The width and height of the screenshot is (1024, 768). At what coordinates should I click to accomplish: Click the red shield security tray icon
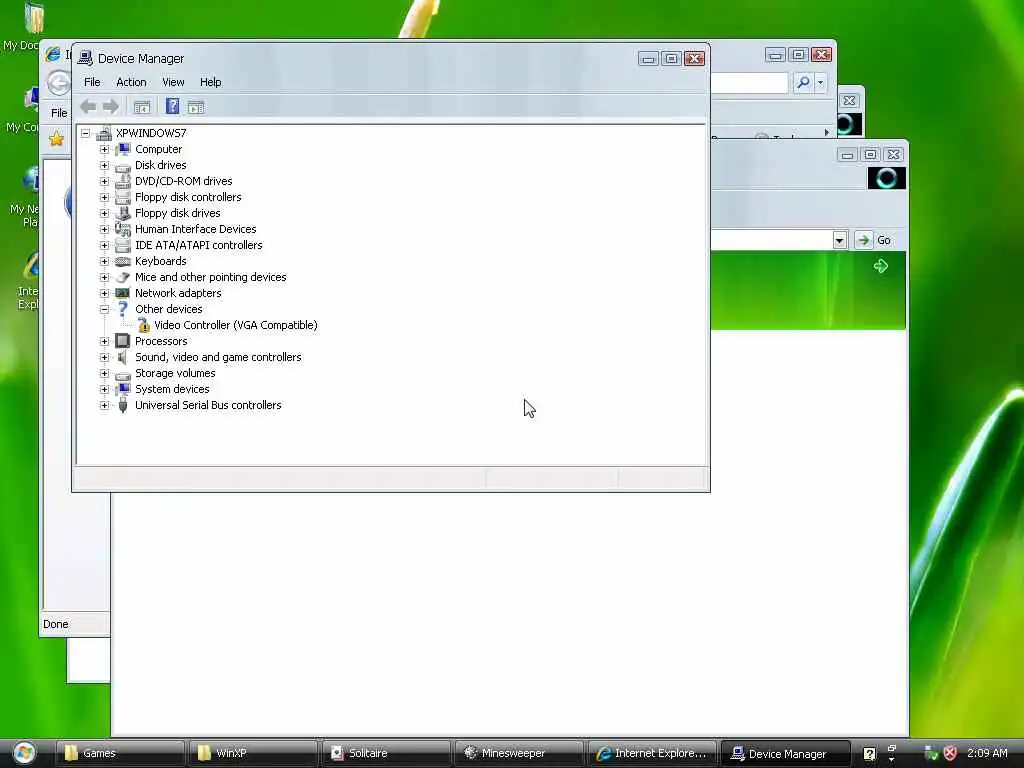pos(950,753)
